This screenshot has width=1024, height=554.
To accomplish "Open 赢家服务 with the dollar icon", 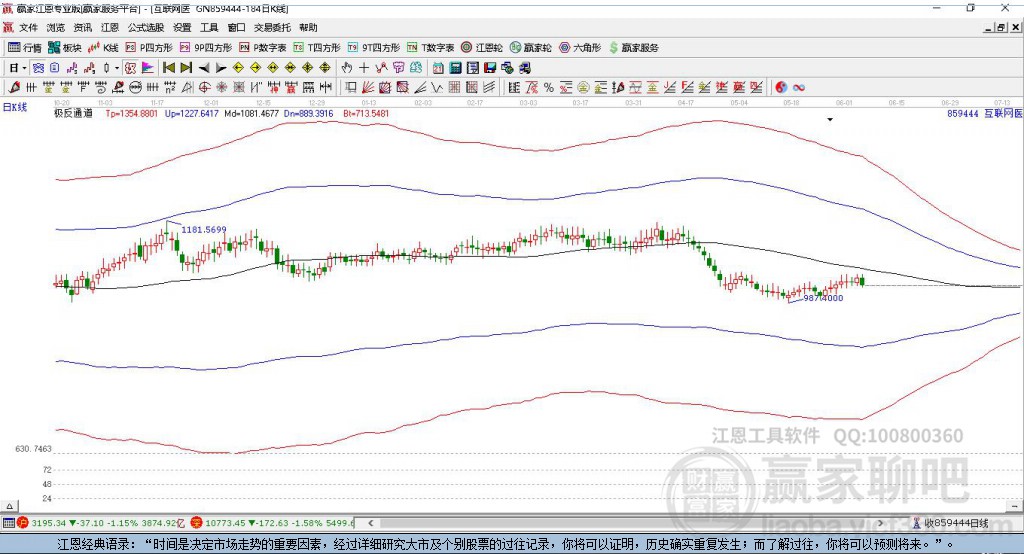I will click(633, 48).
